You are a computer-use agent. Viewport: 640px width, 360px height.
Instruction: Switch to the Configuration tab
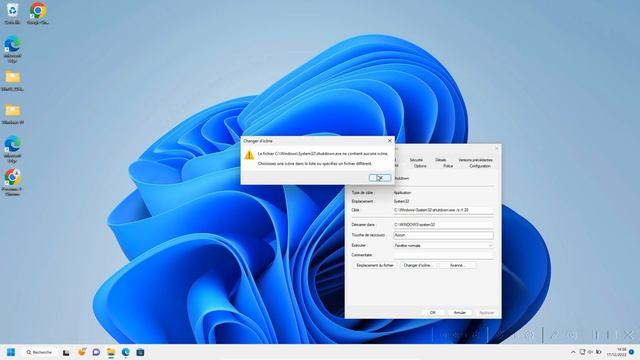480,166
